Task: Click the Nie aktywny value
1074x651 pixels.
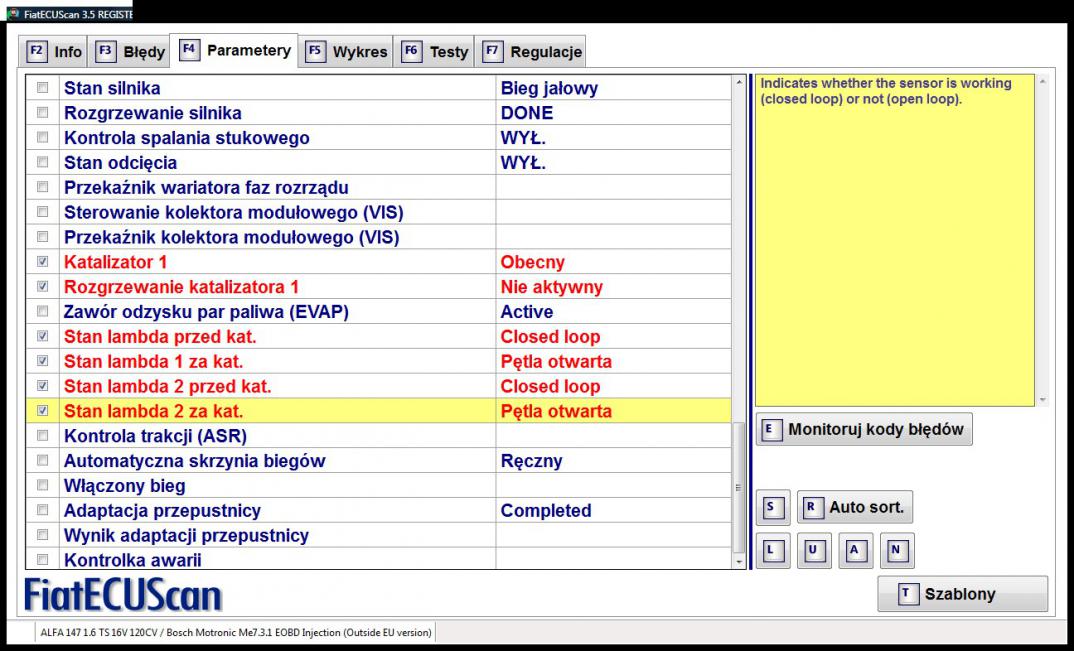Action: tap(551, 287)
